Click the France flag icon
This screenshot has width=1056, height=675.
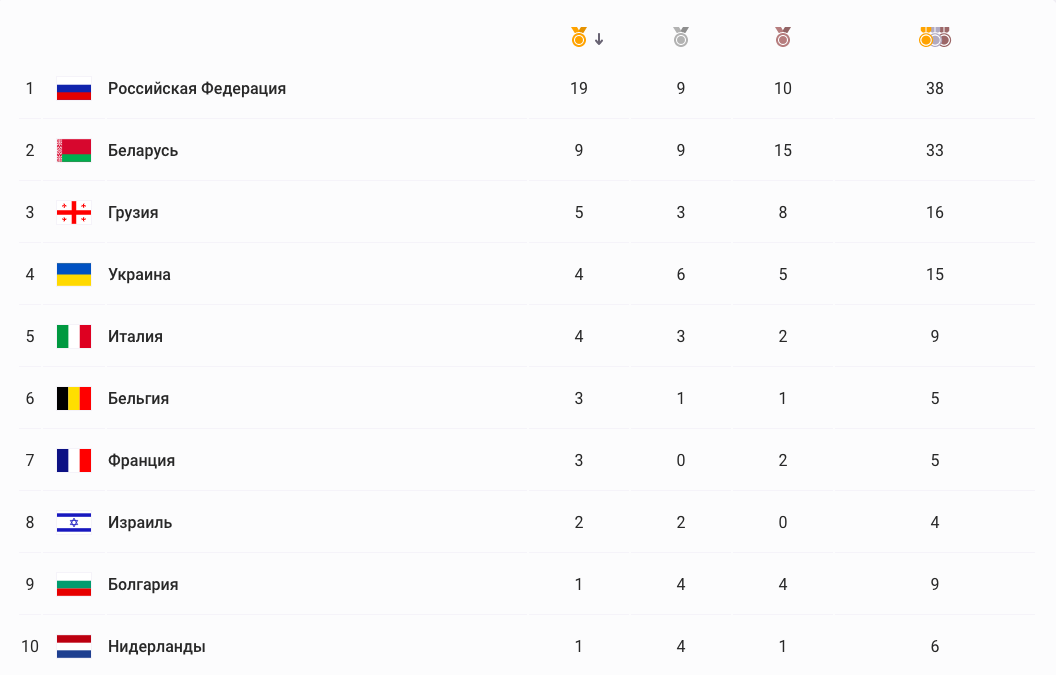click(x=74, y=461)
